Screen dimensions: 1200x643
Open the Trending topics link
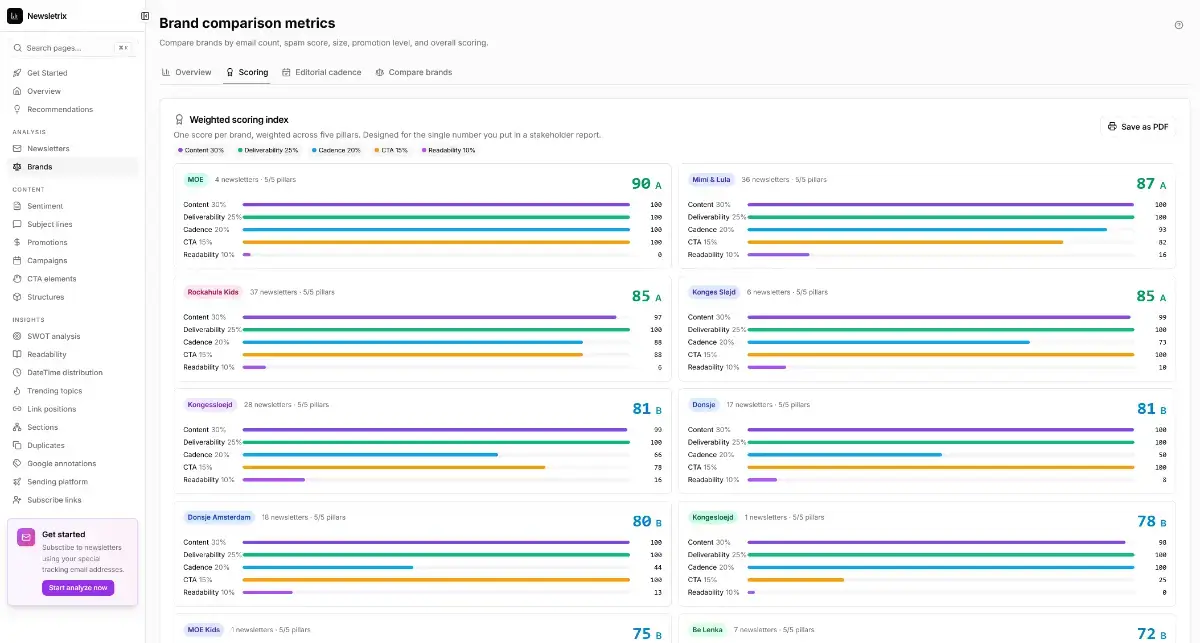(x=55, y=391)
